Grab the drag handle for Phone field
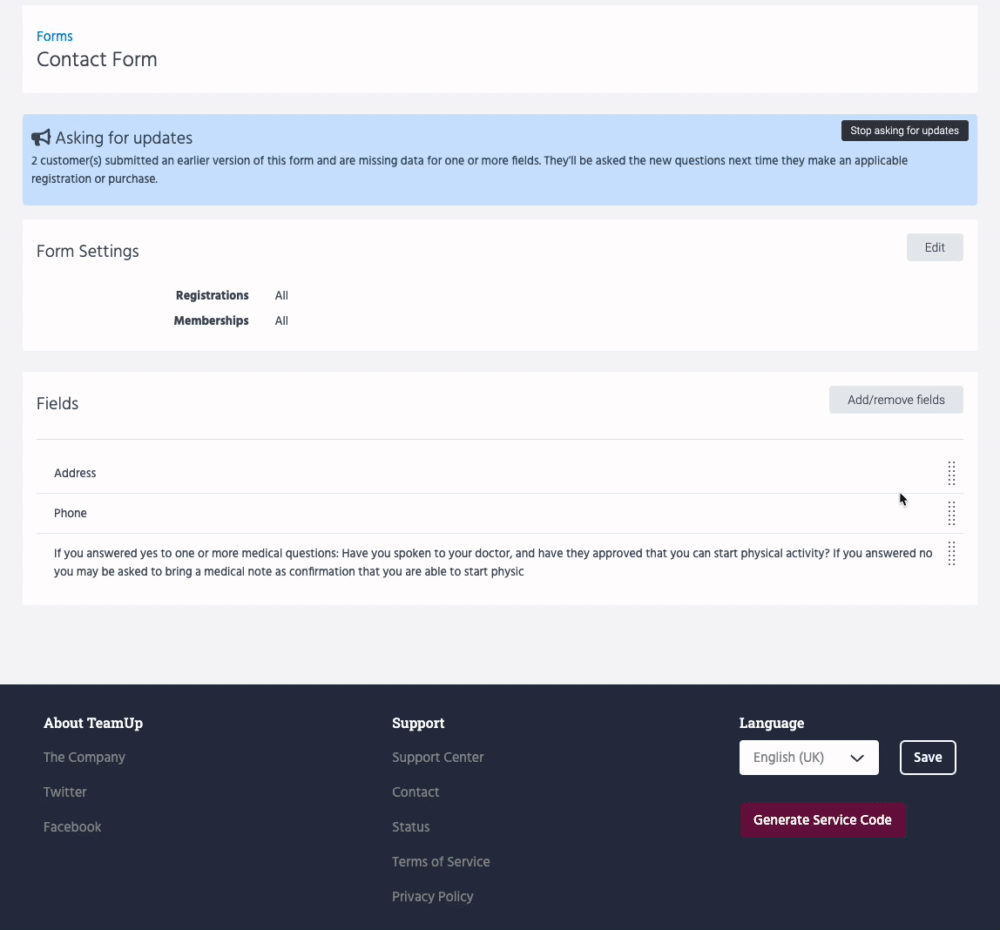Viewport: 1000px width, 930px height. pyautogui.click(x=951, y=513)
